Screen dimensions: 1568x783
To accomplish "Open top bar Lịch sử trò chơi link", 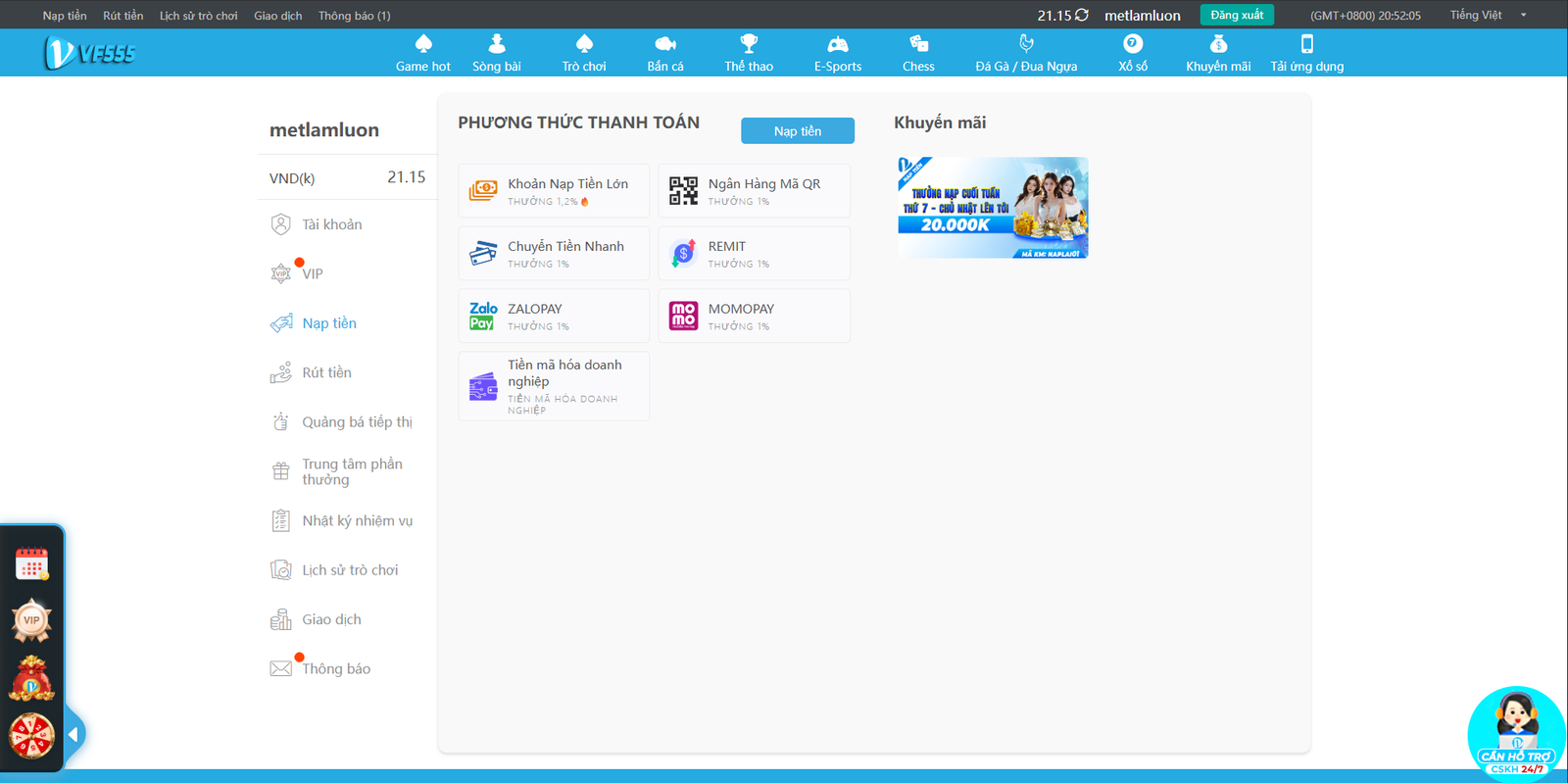I will coord(199,16).
